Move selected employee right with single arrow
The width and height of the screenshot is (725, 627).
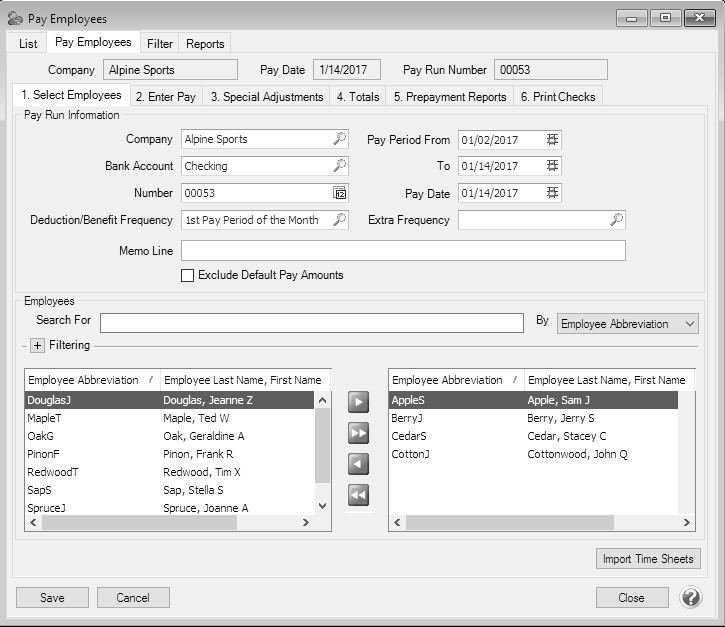click(358, 402)
